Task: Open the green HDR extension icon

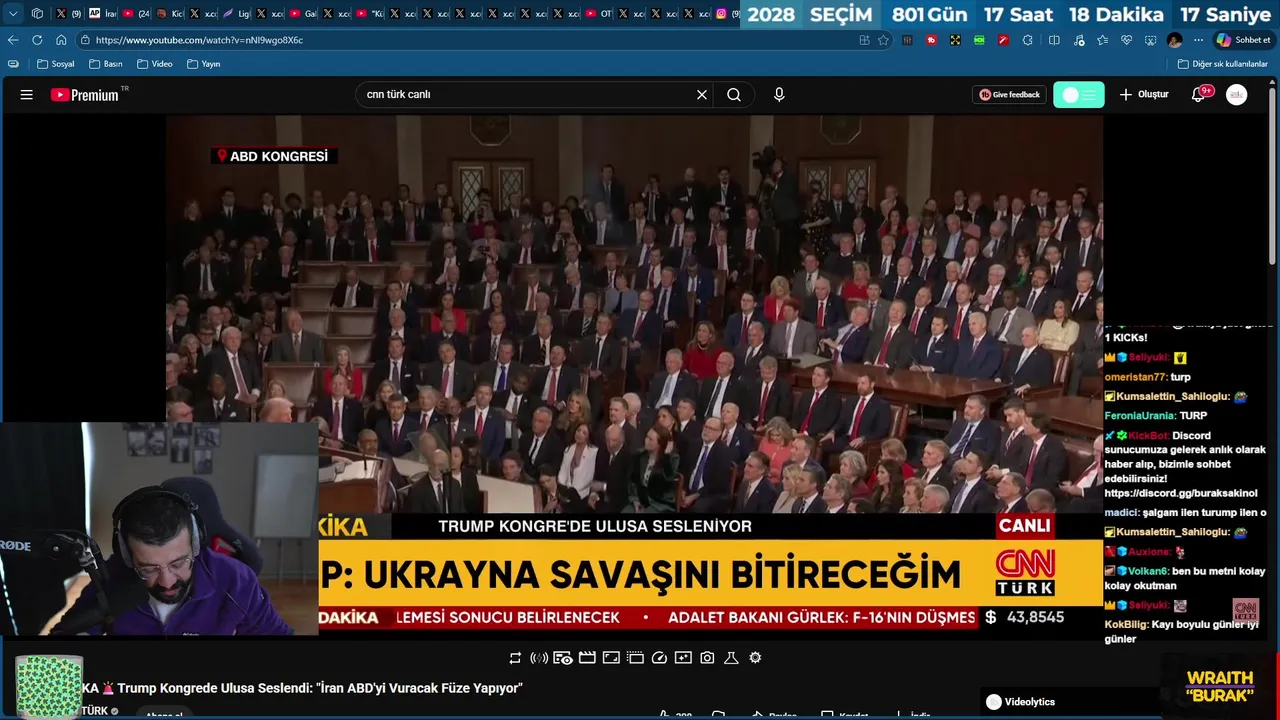Action: point(979,40)
